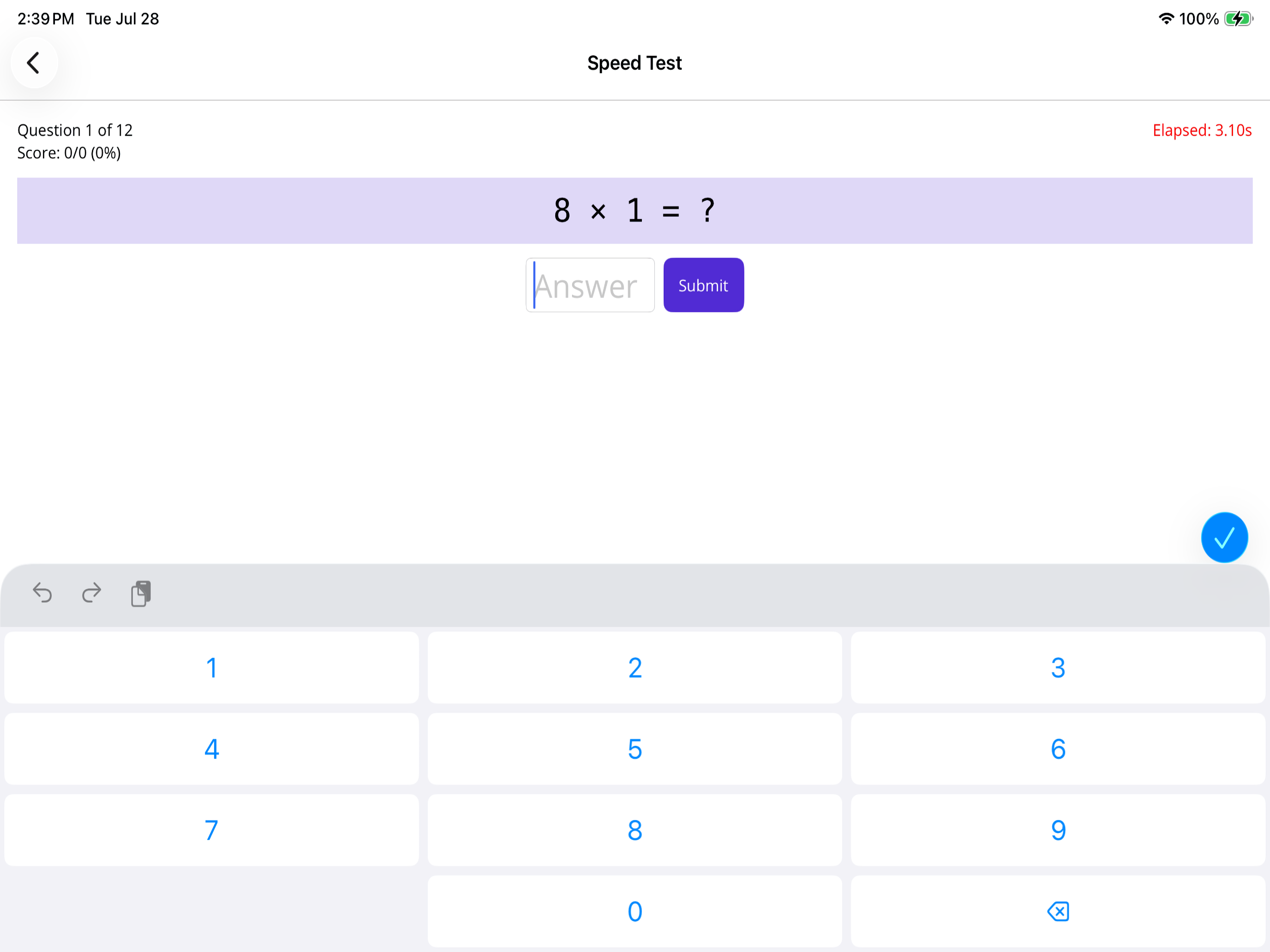Tap number key 3
The image size is (1270, 952).
pyautogui.click(x=1058, y=667)
